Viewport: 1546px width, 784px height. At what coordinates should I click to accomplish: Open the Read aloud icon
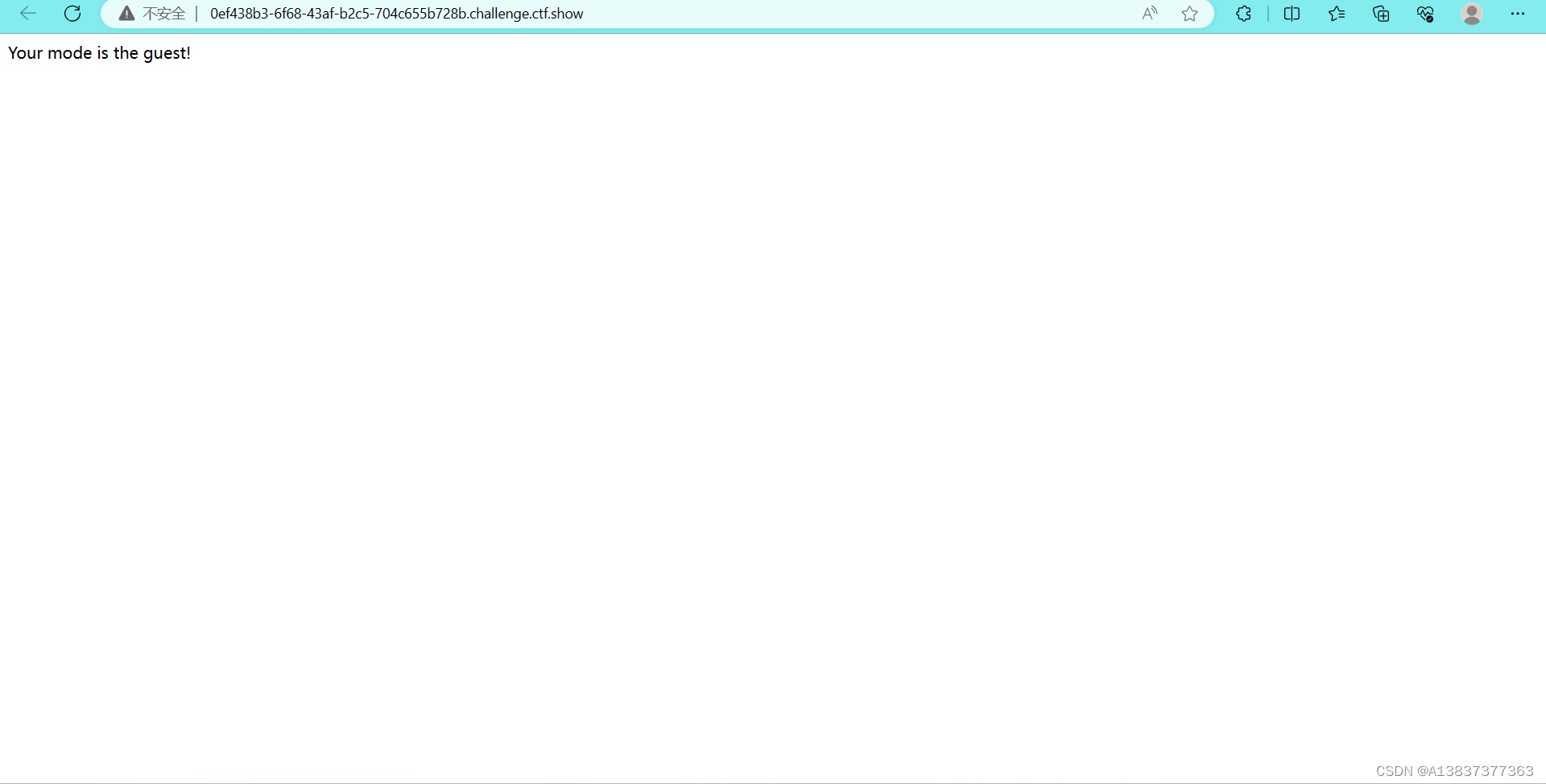[x=1150, y=14]
